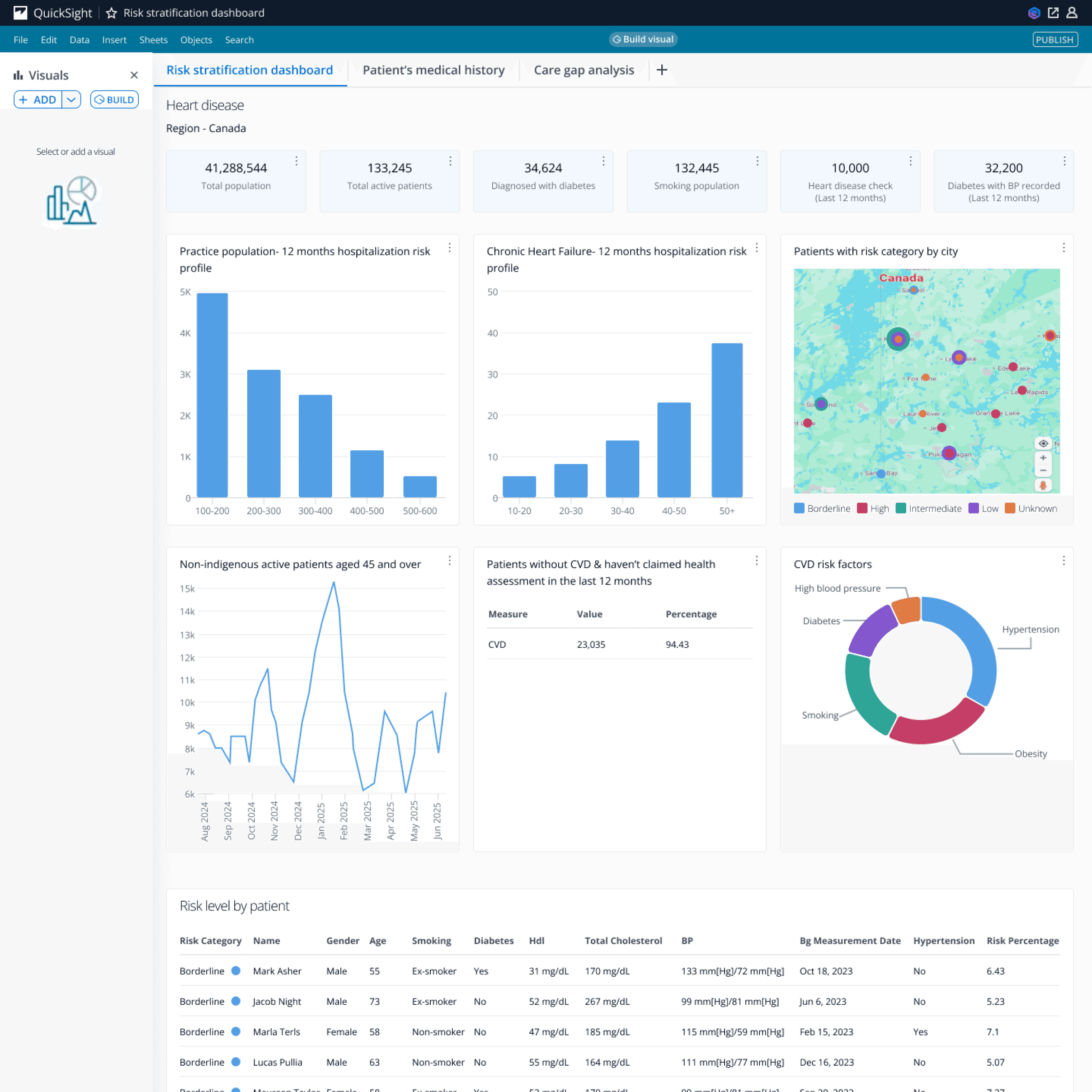1092x1092 pixels.
Task: Toggle the High legend entry on map
Action: [873, 508]
